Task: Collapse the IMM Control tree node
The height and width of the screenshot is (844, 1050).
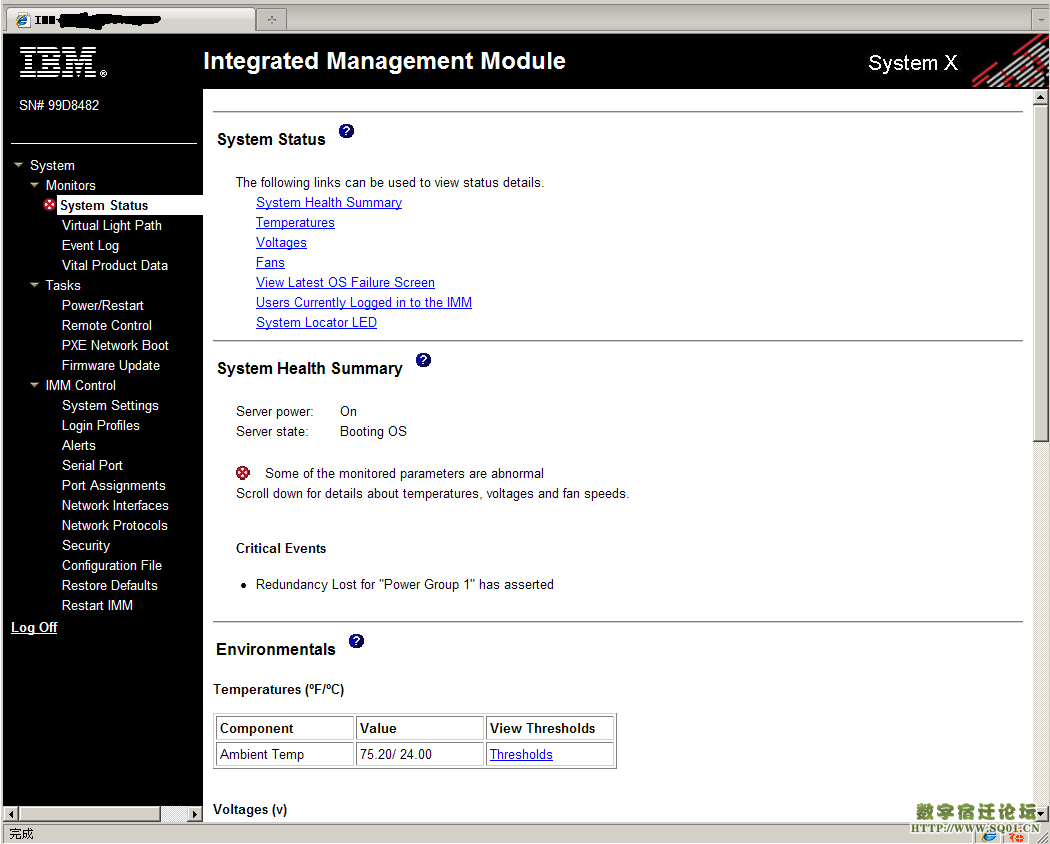Action: click(x=35, y=385)
